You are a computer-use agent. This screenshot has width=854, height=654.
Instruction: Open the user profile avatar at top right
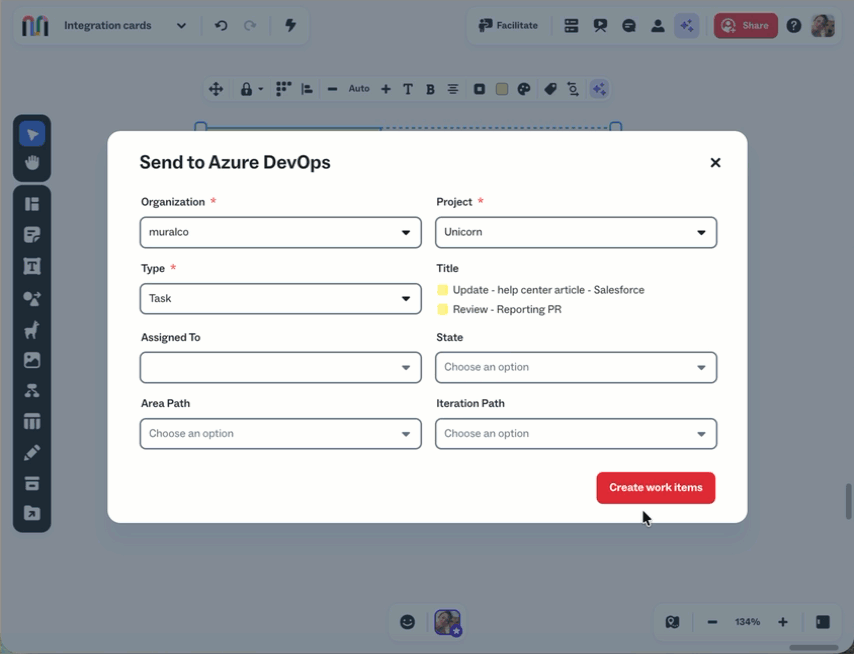pyautogui.click(x=822, y=26)
